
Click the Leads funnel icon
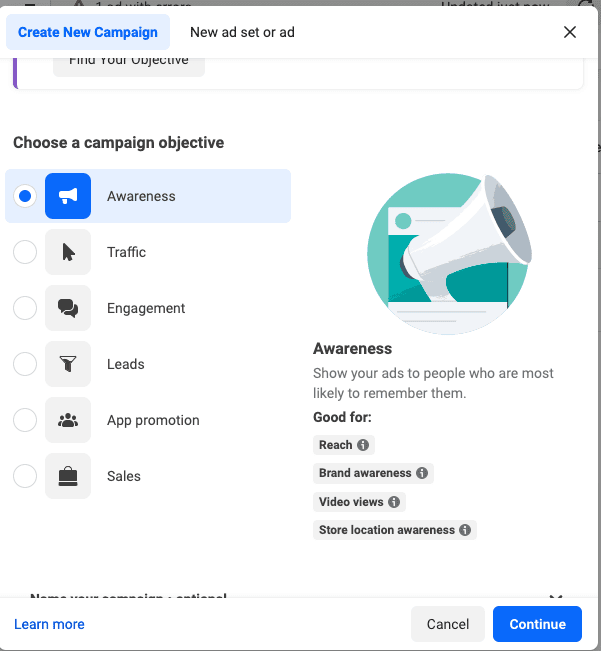(68, 364)
